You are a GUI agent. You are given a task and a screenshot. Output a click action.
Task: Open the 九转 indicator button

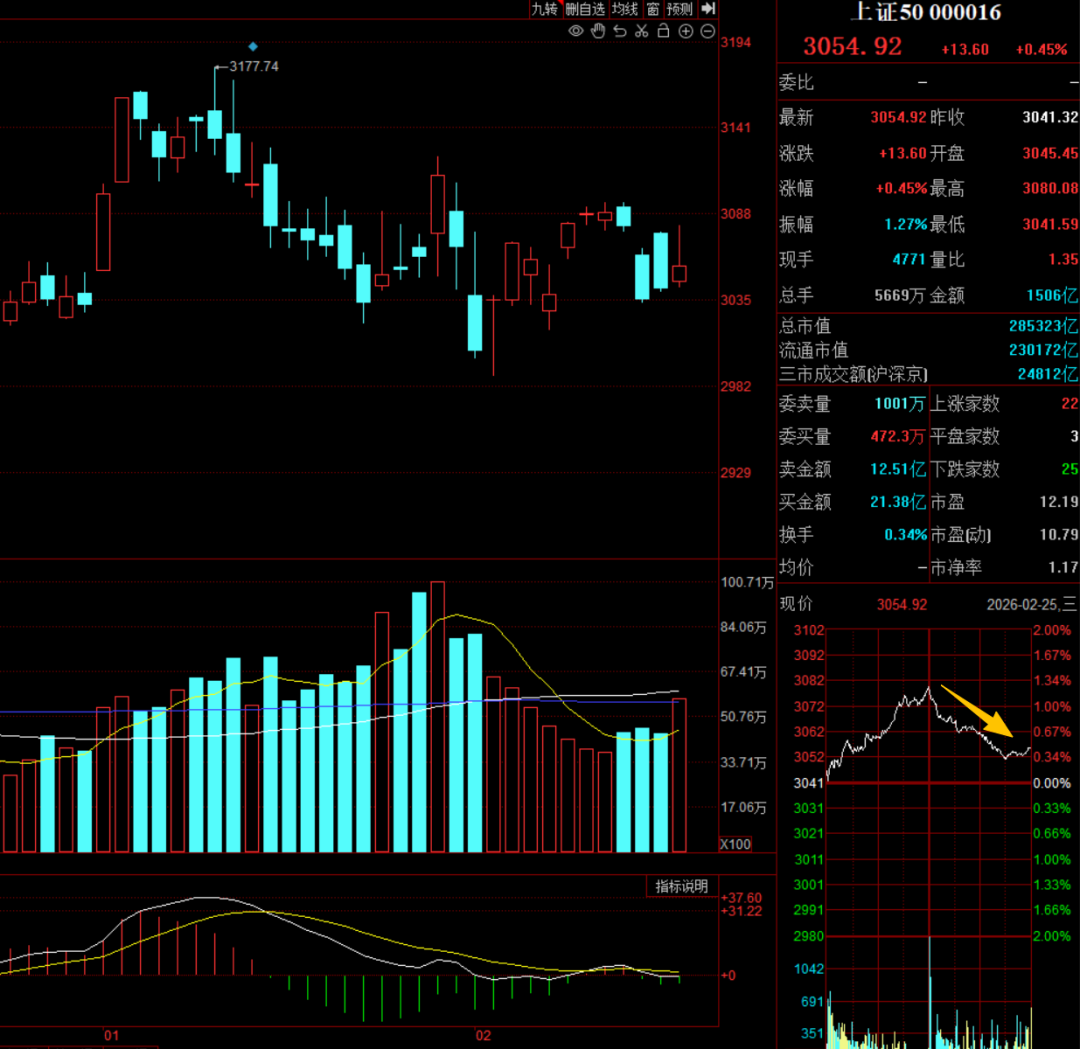(544, 9)
